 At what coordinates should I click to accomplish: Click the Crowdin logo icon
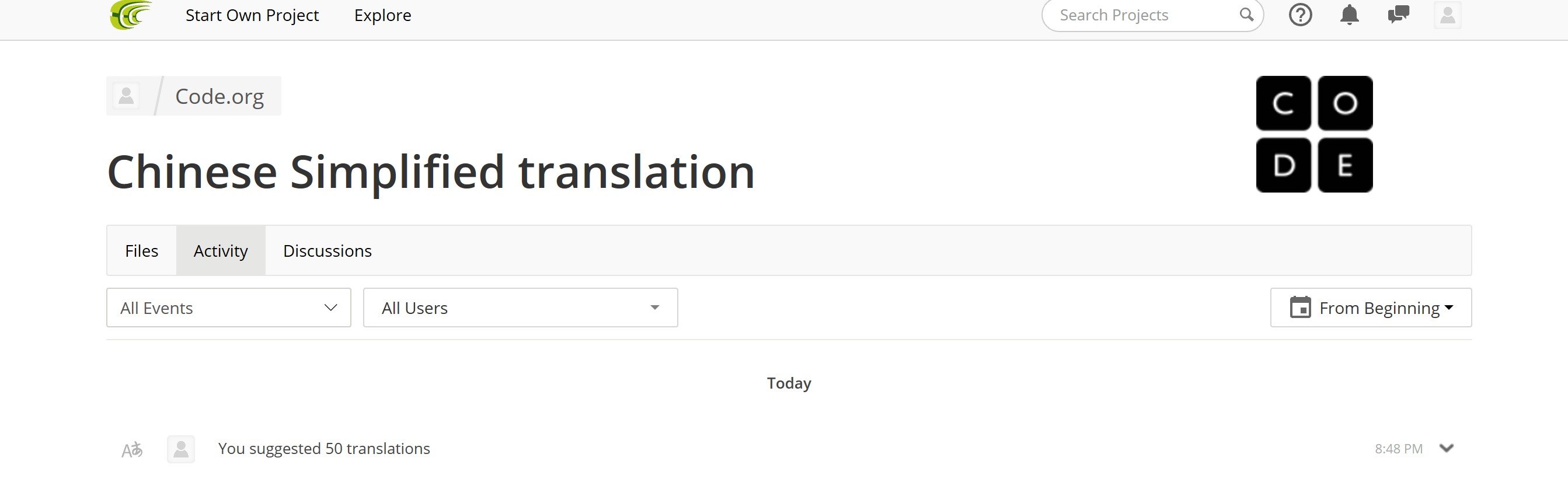click(x=130, y=15)
